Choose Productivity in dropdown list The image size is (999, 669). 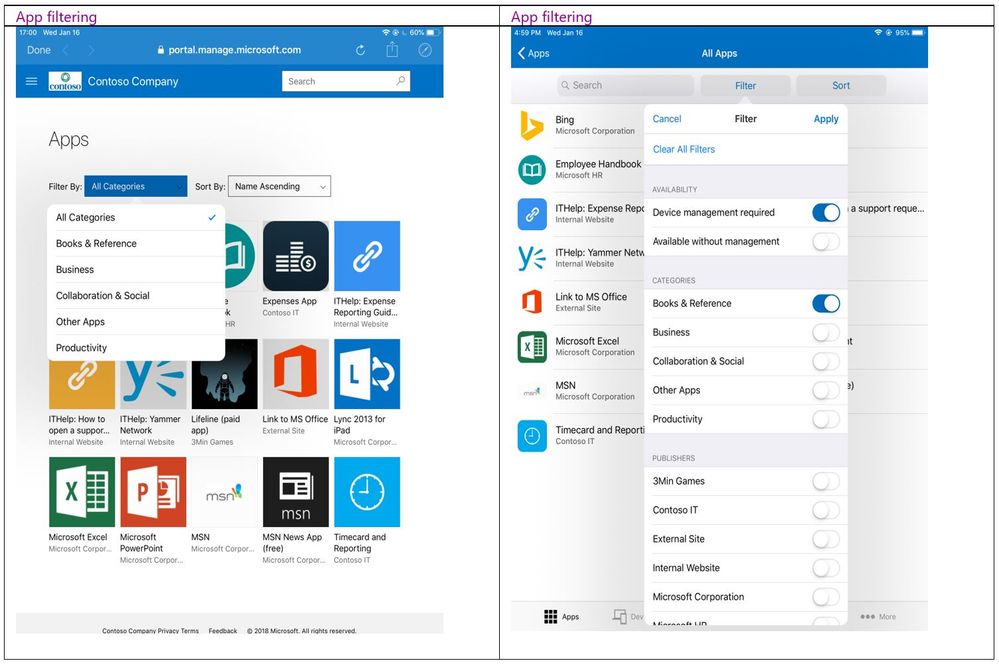click(x=136, y=348)
